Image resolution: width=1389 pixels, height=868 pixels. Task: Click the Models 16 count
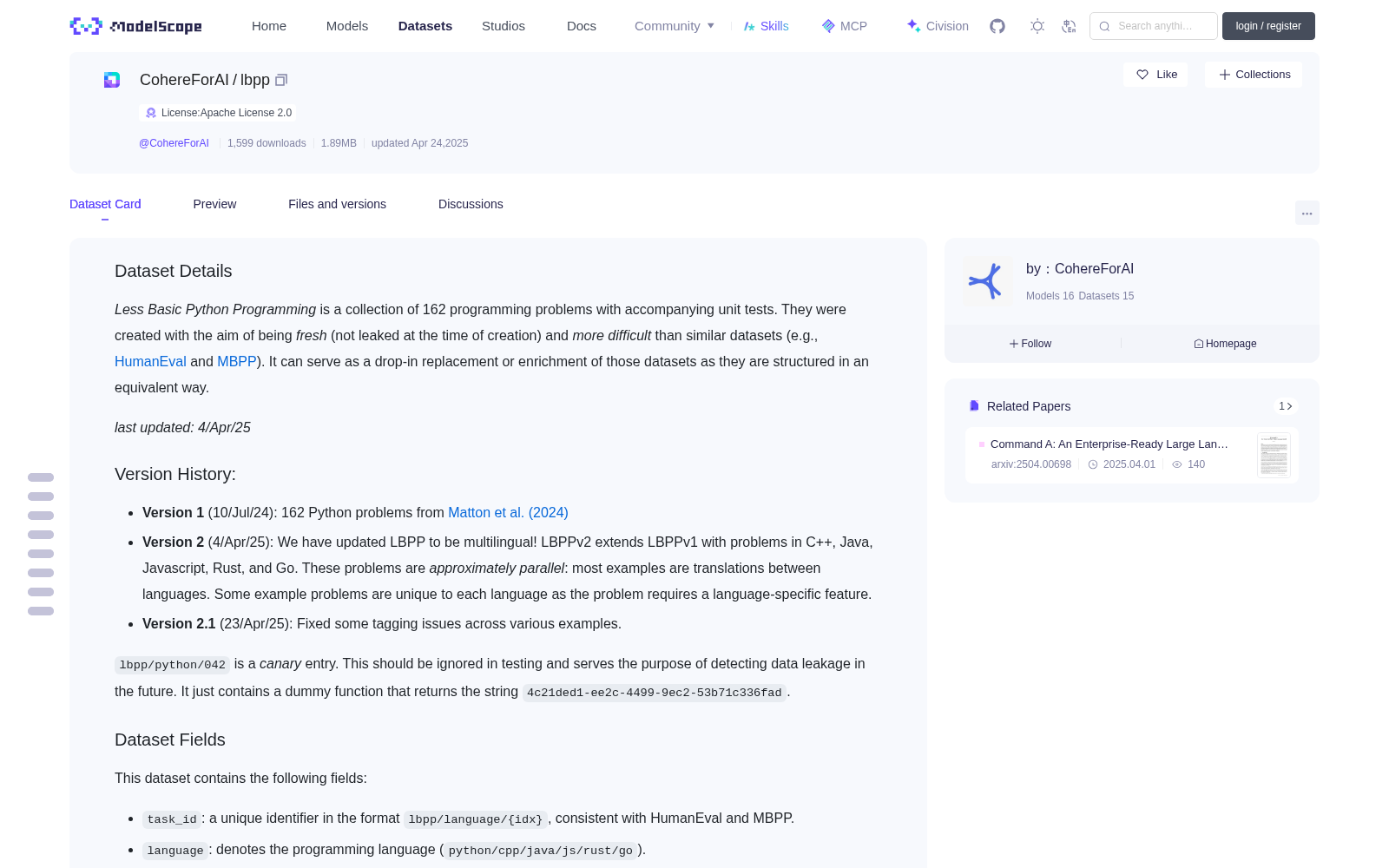[1050, 296]
